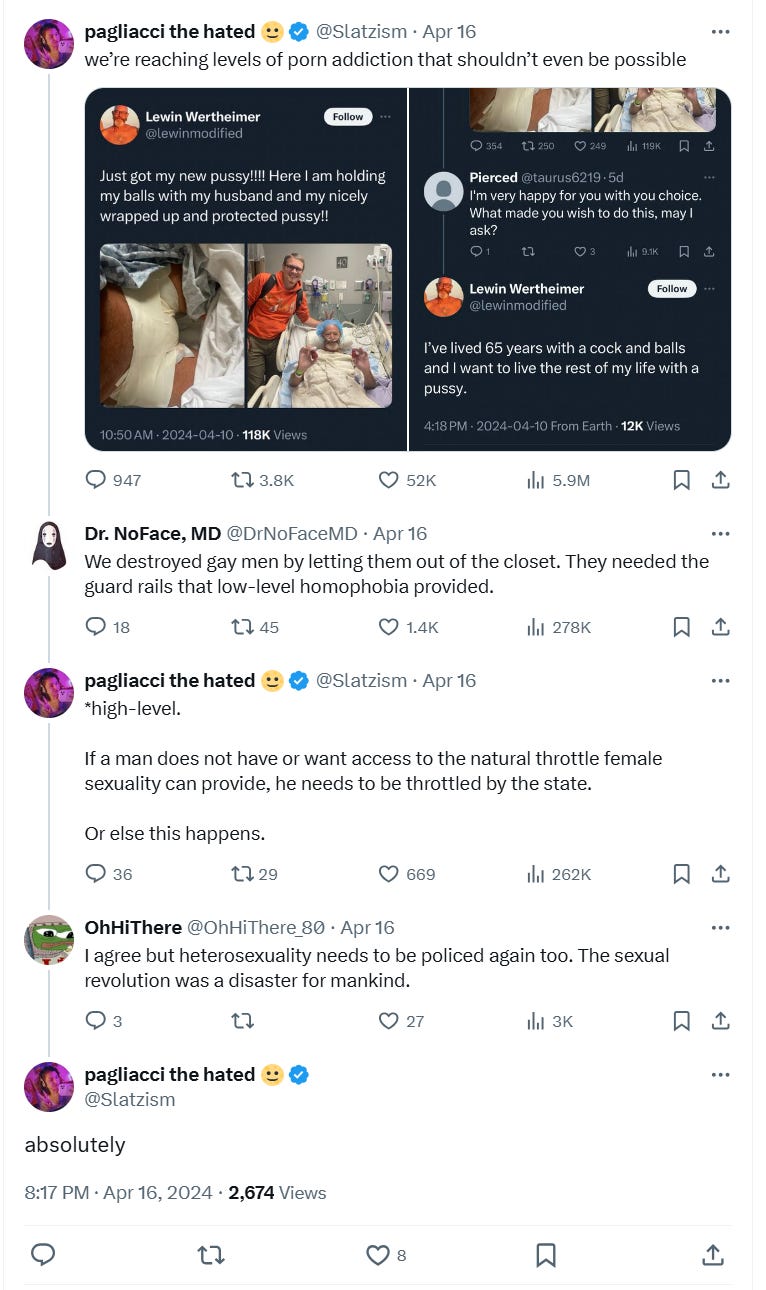Screen dimensions: 766x1290
Task: Bookmark the top post with 5.9M views
Action: point(681,480)
